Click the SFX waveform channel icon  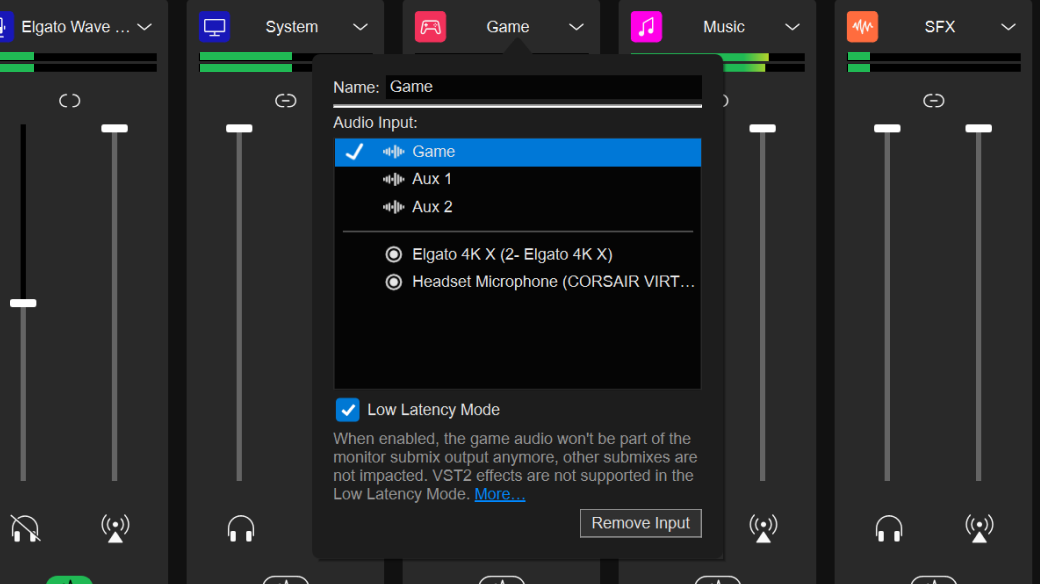pos(862,27)
